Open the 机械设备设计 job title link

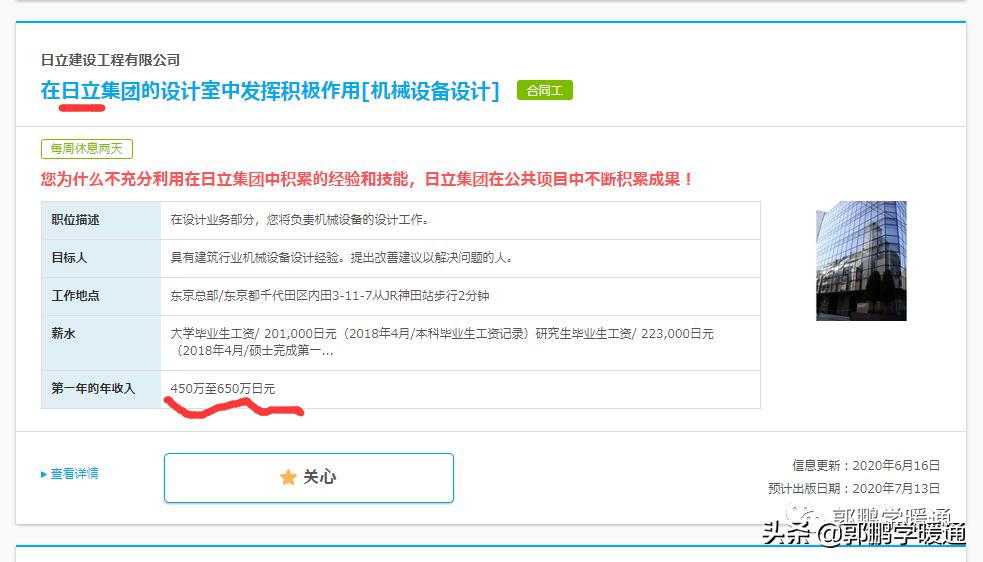[270, 91]
